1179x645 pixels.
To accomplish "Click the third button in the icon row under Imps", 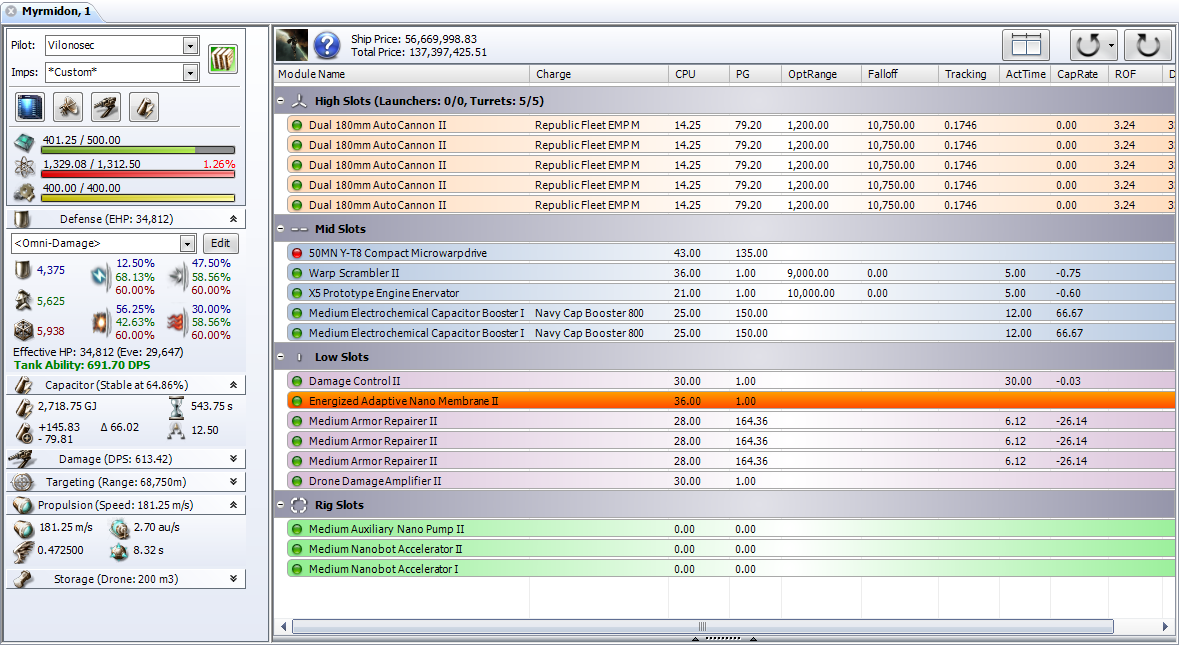I will pos(105,107).
